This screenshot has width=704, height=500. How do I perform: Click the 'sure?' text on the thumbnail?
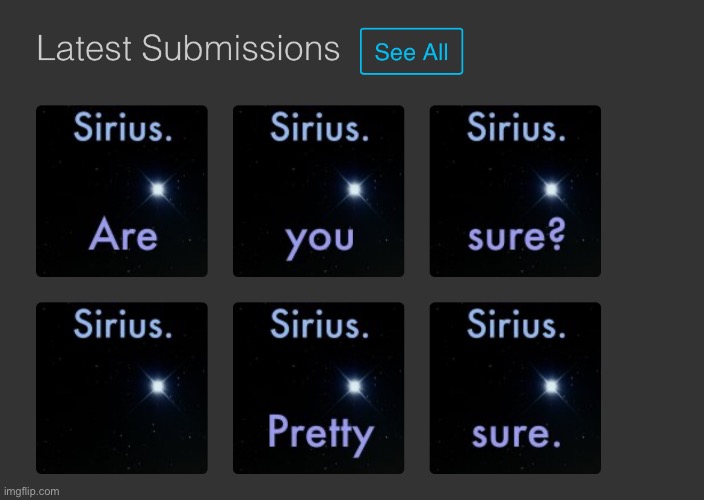[516, 235]
